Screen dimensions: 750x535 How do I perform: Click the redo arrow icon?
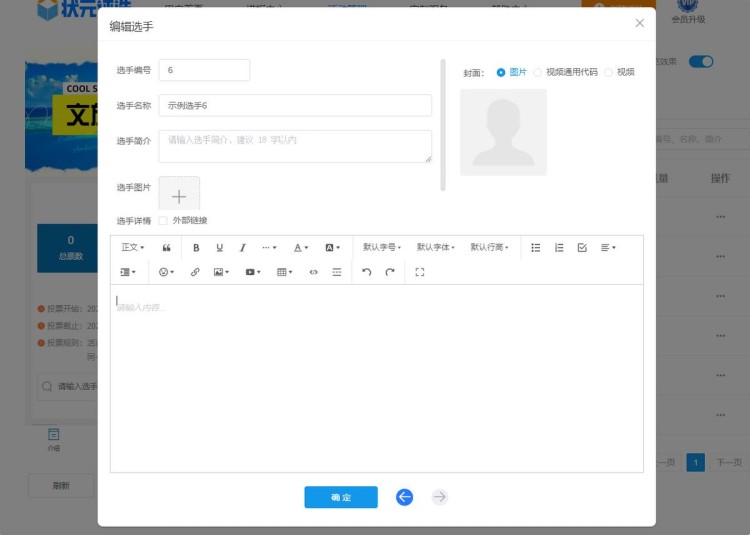[x=390, y=272]
